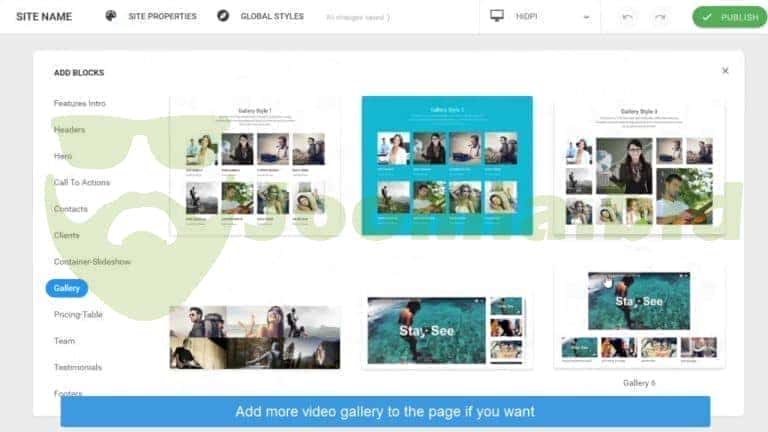
Task: Click the Site Properties palette icon
Action: point(110,17)
